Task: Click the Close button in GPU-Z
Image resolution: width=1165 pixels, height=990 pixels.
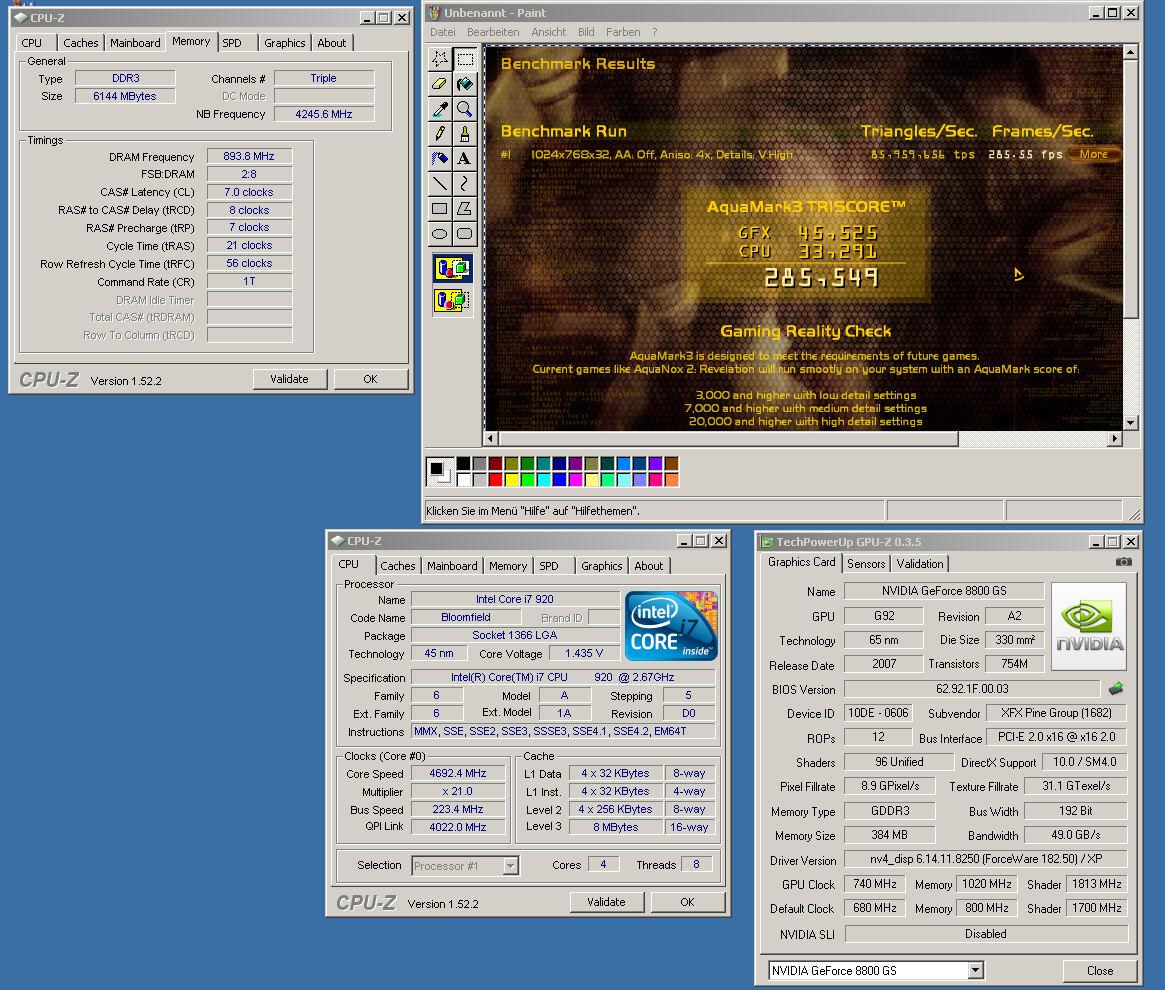Action: (x=1100, y=971)
